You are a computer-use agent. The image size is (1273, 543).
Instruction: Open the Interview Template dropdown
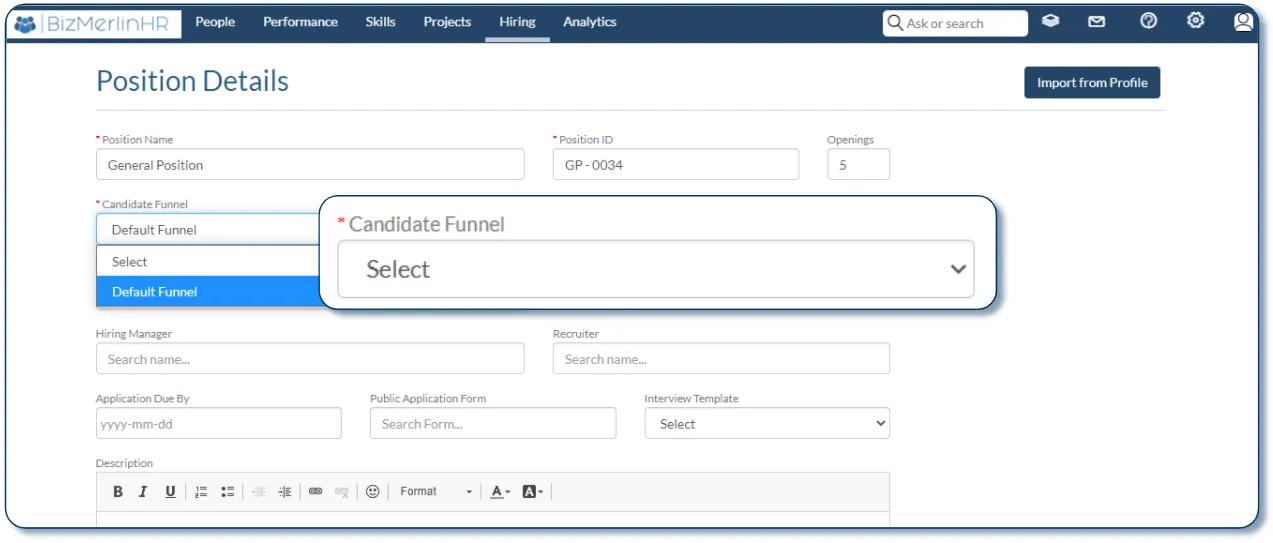pyautogui.click(x=767, y=423)
